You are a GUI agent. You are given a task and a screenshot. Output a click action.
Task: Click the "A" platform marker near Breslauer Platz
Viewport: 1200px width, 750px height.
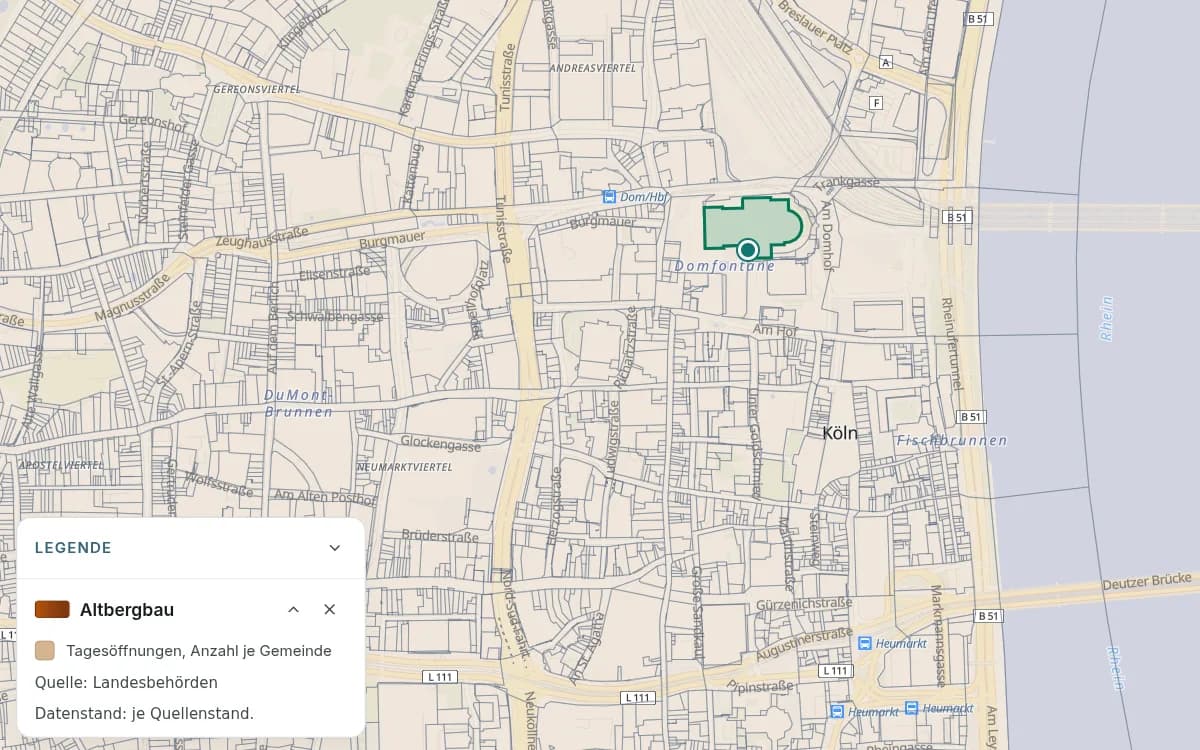(884, 62)
